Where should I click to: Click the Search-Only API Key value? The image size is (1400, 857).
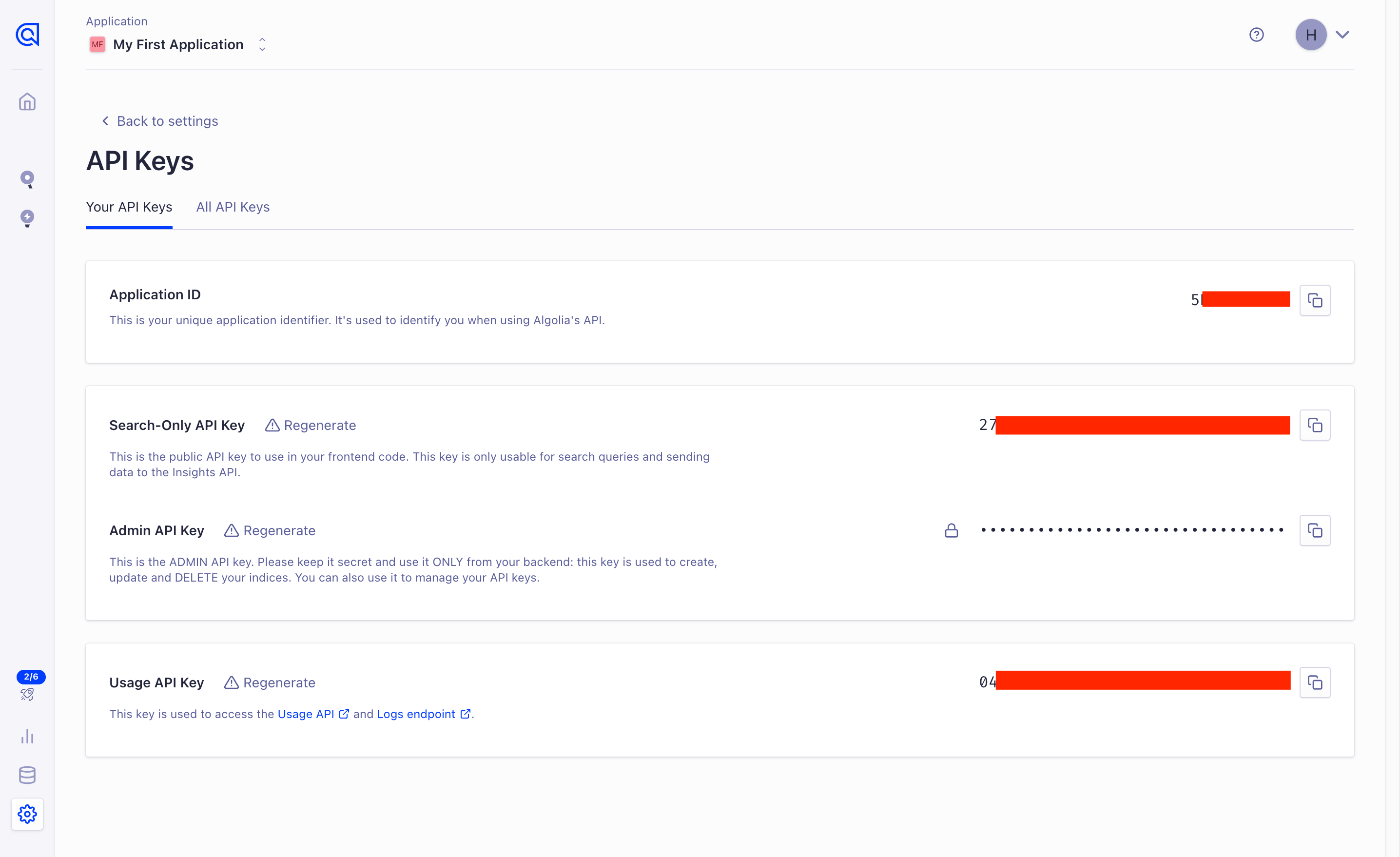tap(1134, 425)
